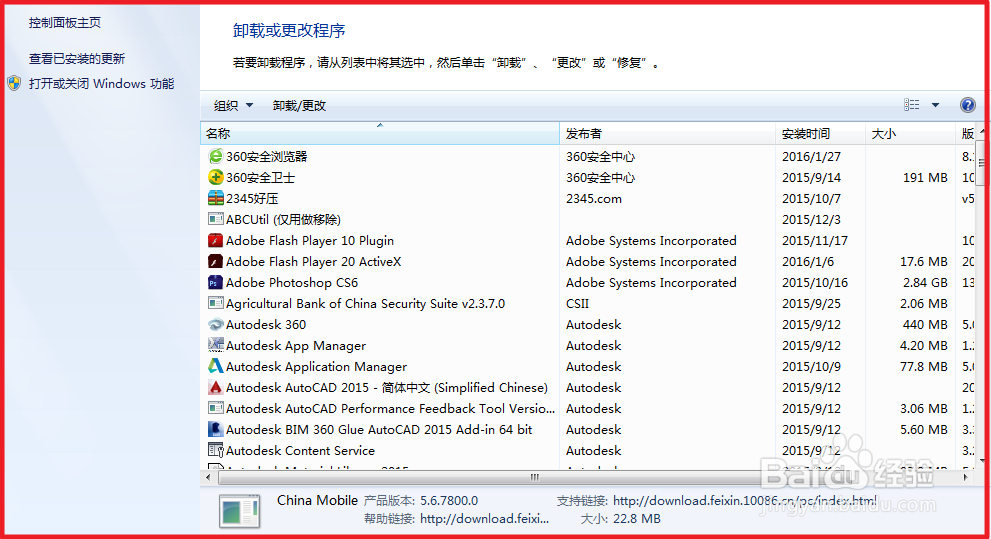991x539 pixels.
Task: Select Adobe Flash Player 10 Plugin name
Action: pos(310,240)
